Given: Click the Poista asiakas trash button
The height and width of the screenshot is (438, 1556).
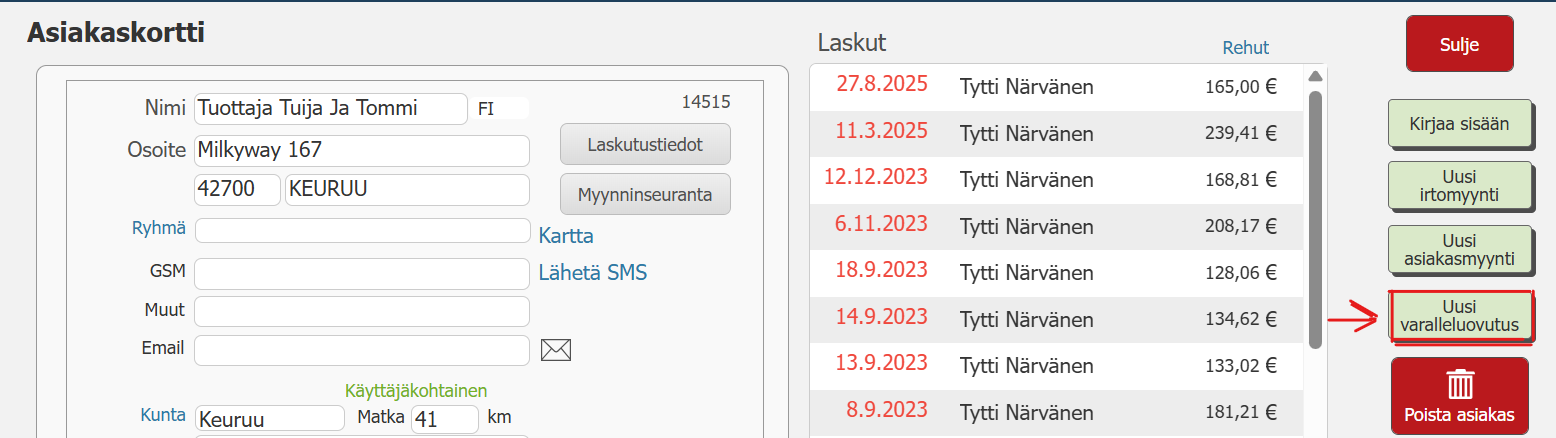Looking at the screenshot, I should click(1459, 396).
